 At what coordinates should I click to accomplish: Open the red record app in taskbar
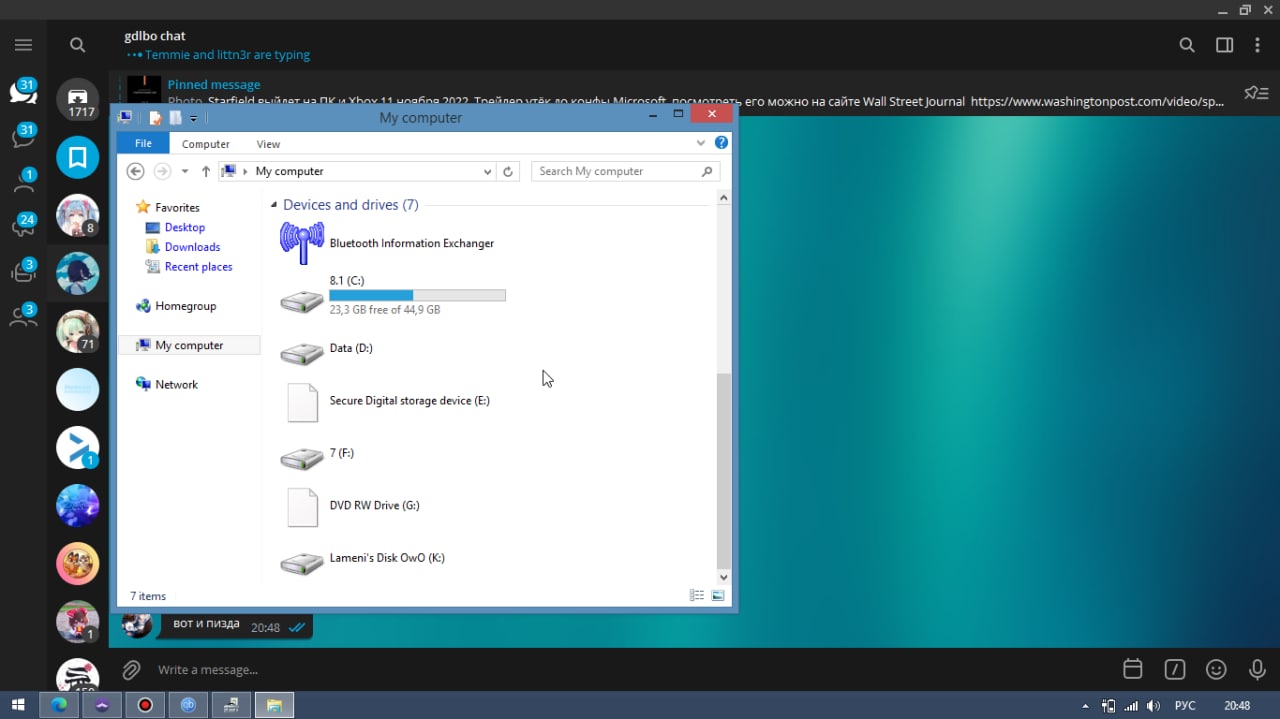point(145,705)
